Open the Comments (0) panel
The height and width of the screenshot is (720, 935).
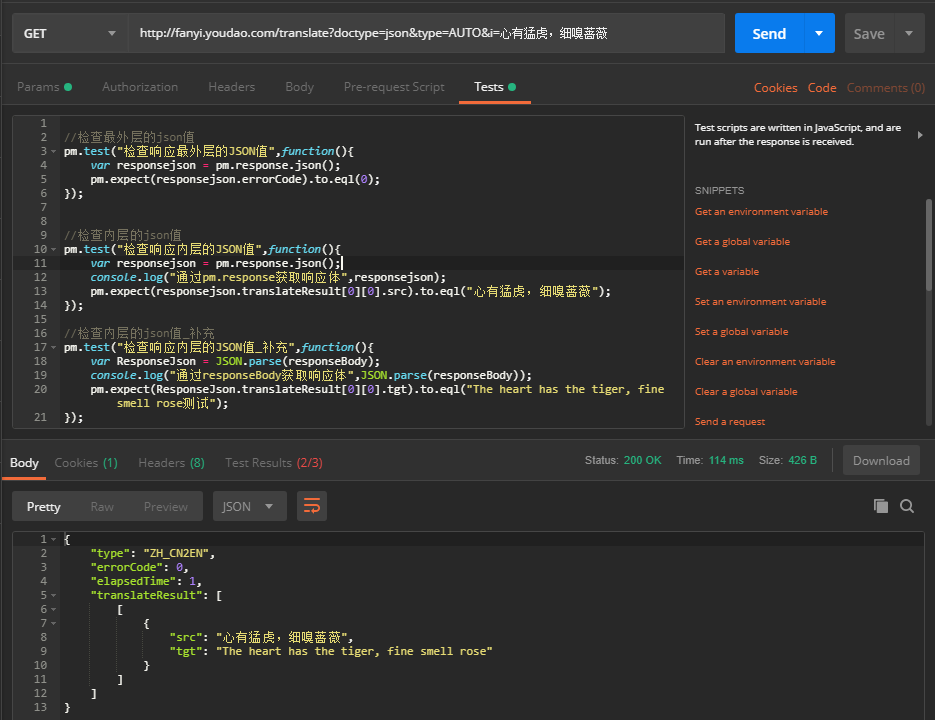pos(884,87)
